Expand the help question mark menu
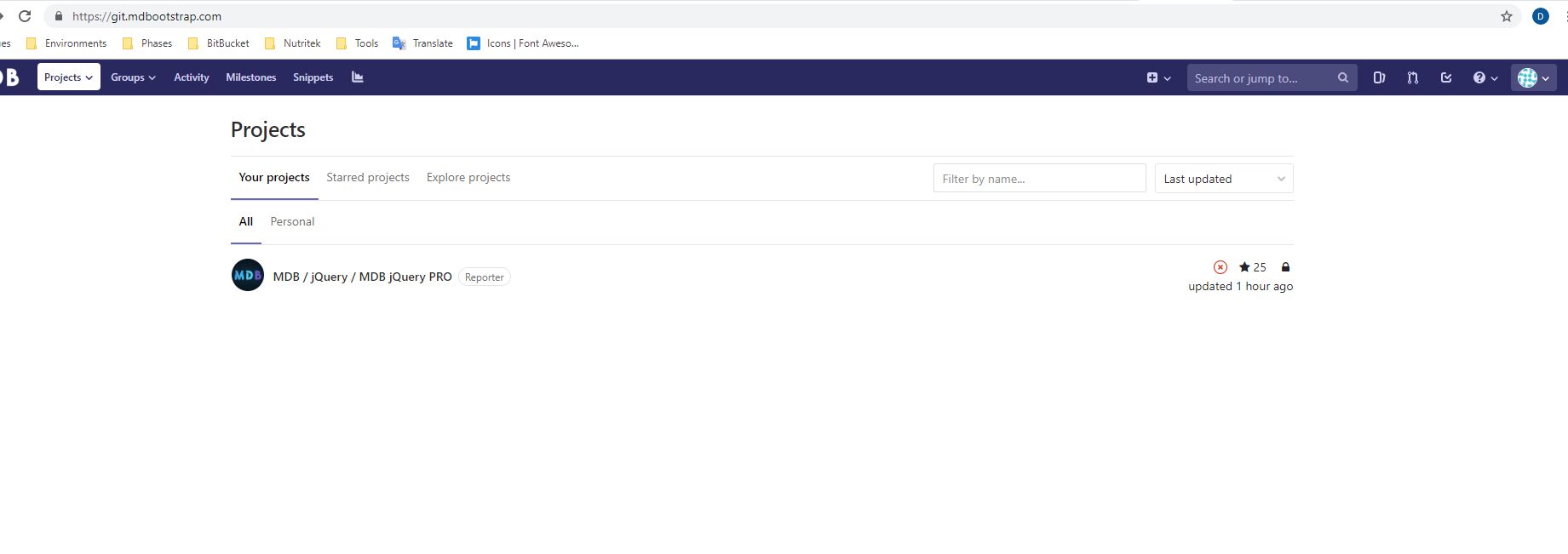This screenshot has width=1568, height=554. (1485, 77)
